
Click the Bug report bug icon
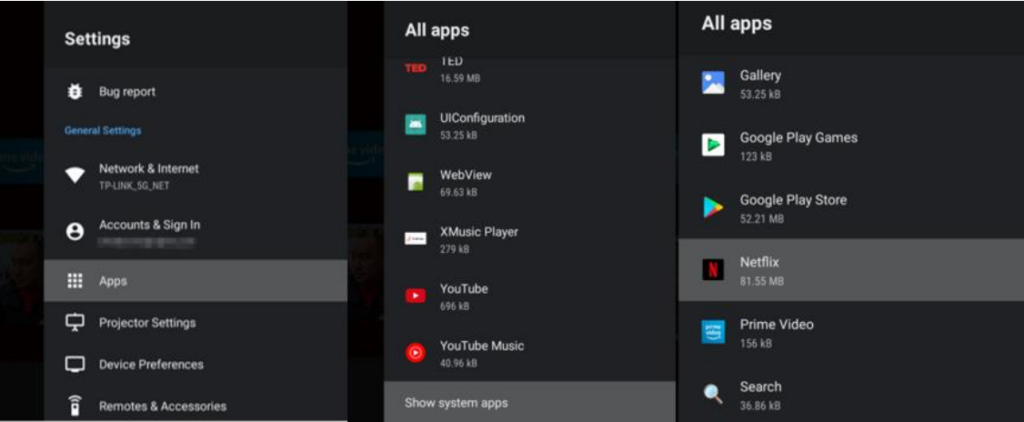point(75,91)
